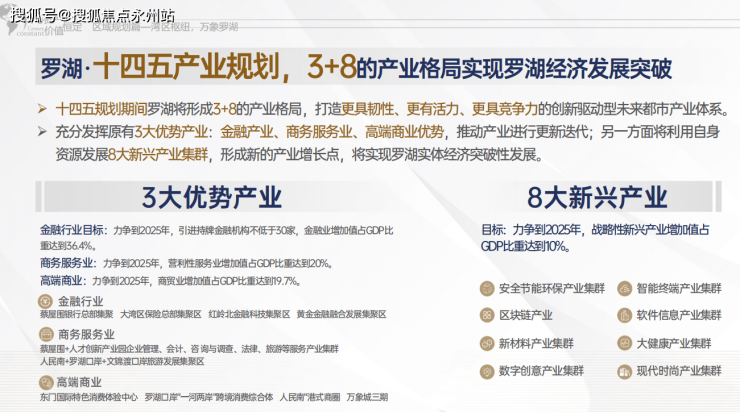Click the gold text 更有活力
This screenshot has width=740, height=412.
(433, 109)
